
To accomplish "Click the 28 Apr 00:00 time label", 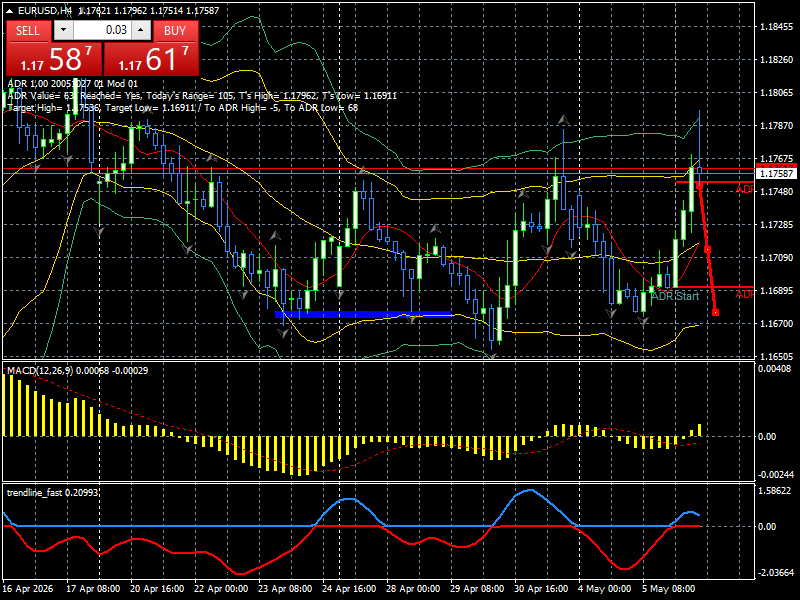I will pyautogui.click(x=413, y=589).
